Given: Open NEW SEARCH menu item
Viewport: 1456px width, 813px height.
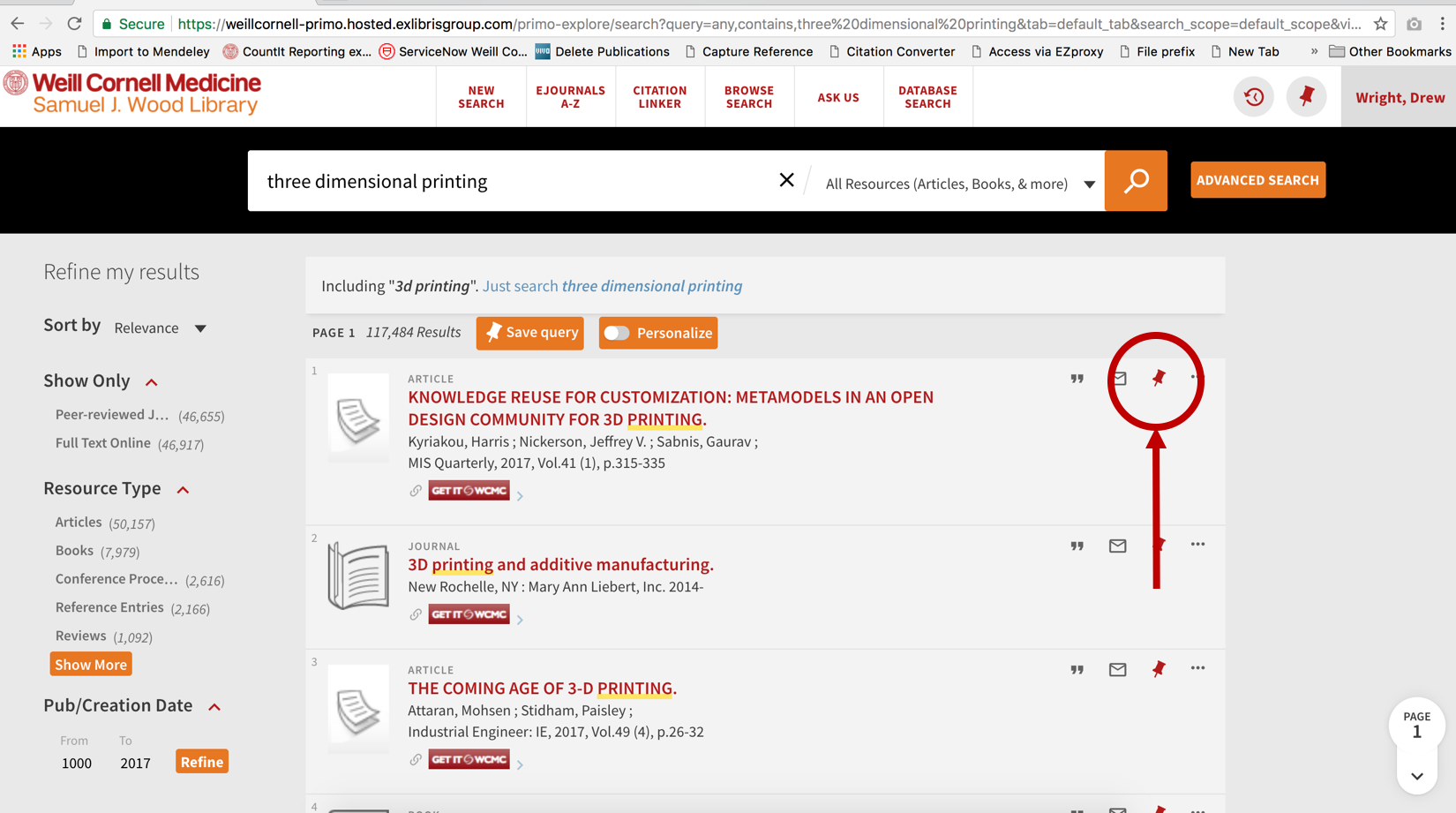Looking at the screenshot, I should (x=481, y=97).
